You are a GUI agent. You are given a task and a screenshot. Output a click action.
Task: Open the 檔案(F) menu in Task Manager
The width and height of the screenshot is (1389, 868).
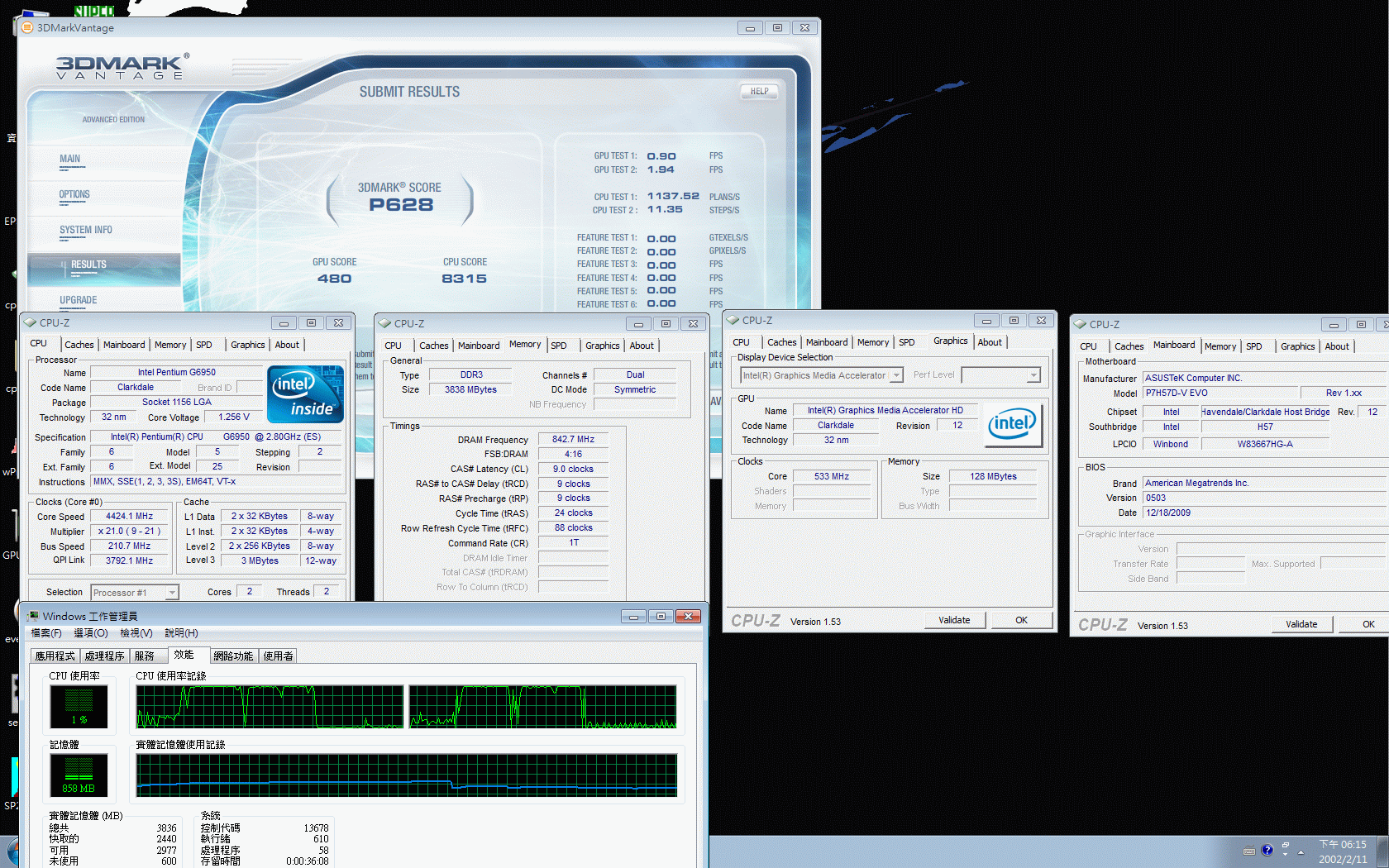tap(46, 633)
